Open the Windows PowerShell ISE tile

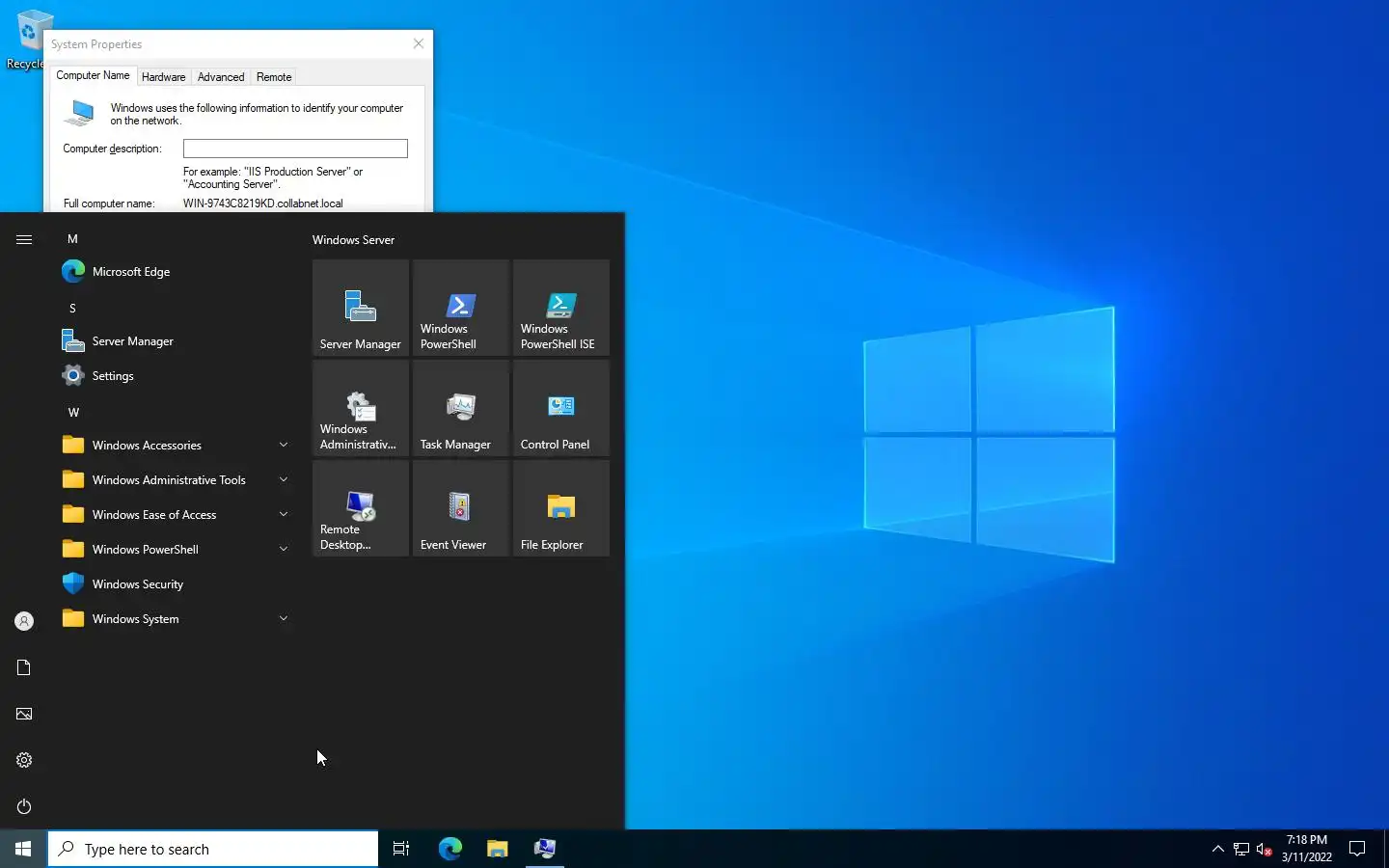(x=561, y=308)
